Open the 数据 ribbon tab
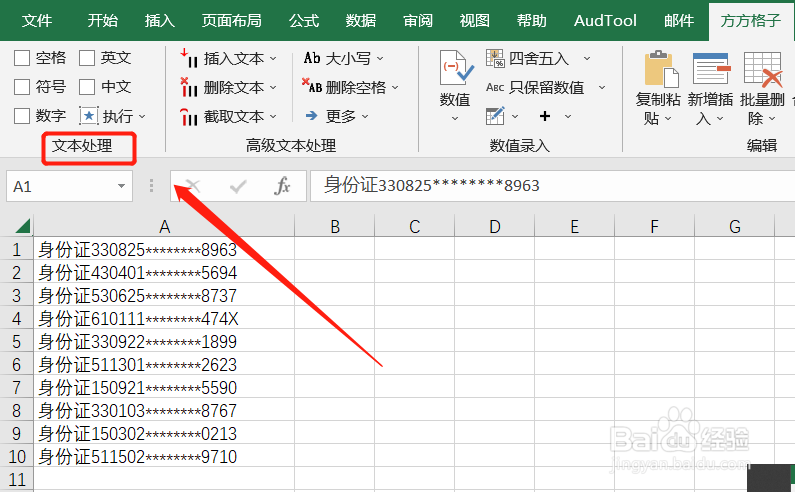The height and width of the screenshot is (492, 795). pyautogui.click(x=360, y=21)
